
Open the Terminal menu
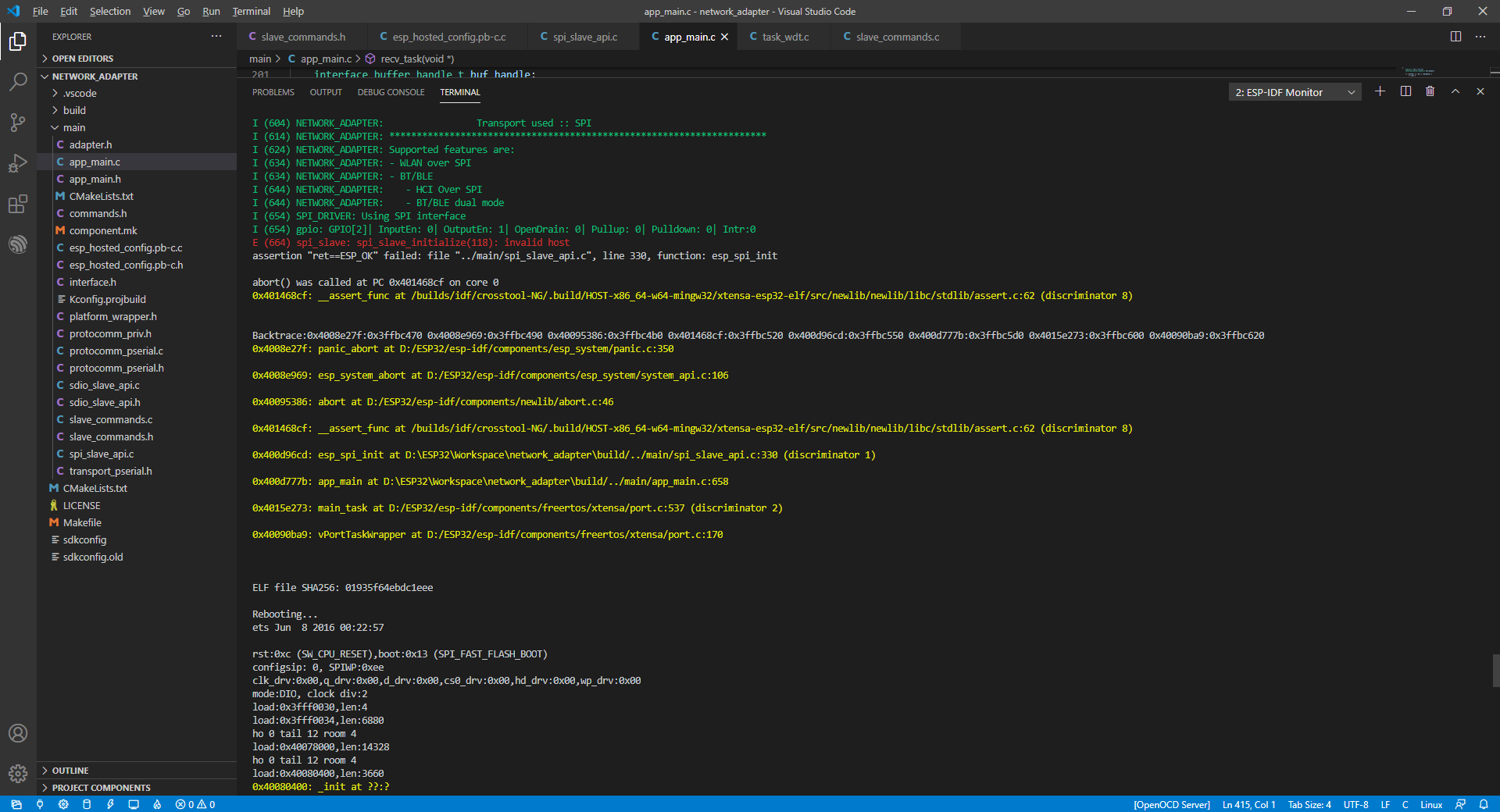[251, 11]
